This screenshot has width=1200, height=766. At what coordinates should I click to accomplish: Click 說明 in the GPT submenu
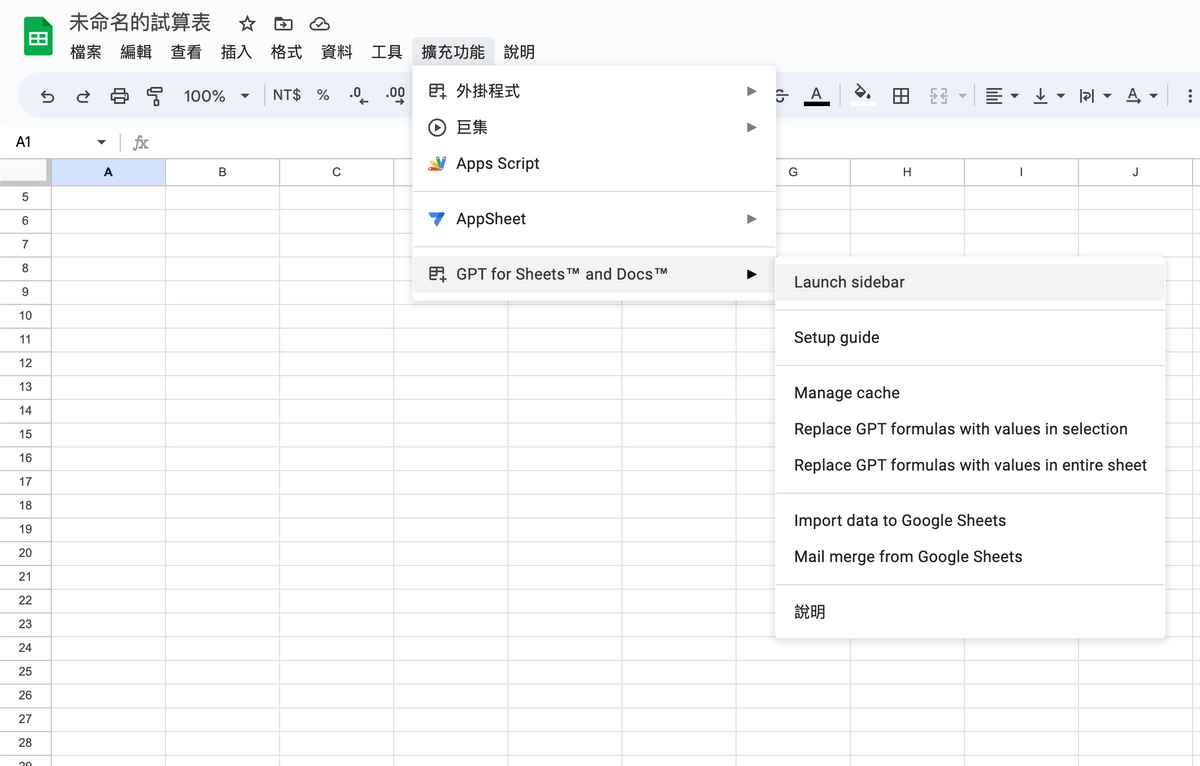tap(970, 612)
